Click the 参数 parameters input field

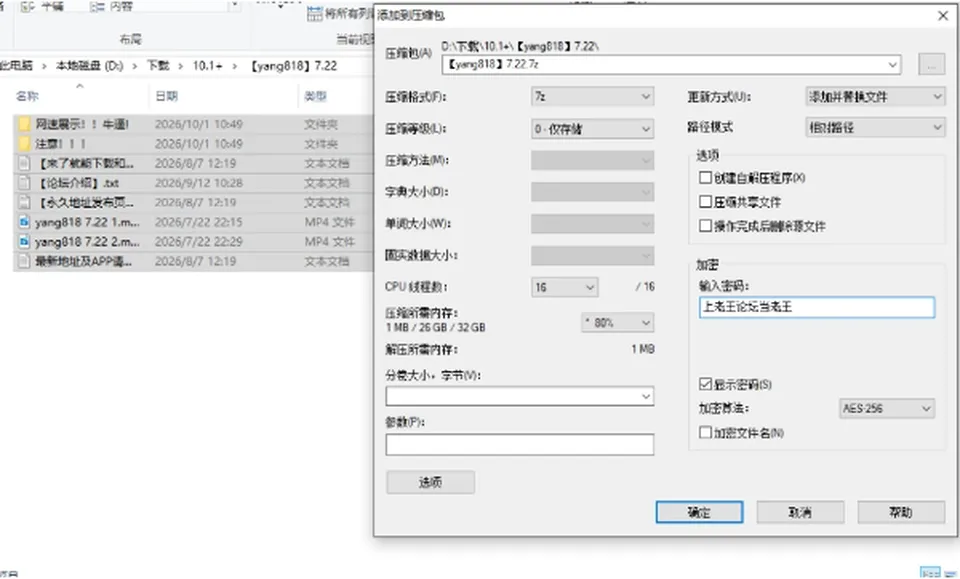pos(520,444)
